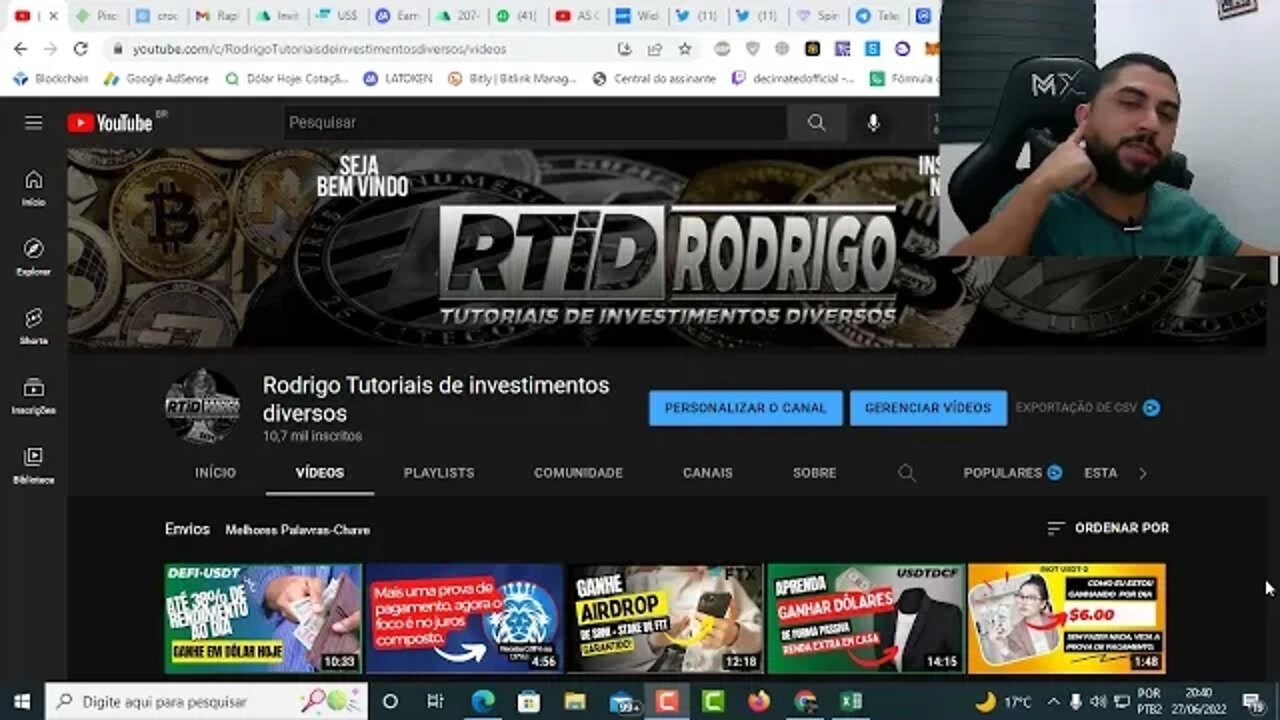Viewport: 1280px width, 720px height.
Task: Click the share page icon in address bar
Action: [655, 48]
